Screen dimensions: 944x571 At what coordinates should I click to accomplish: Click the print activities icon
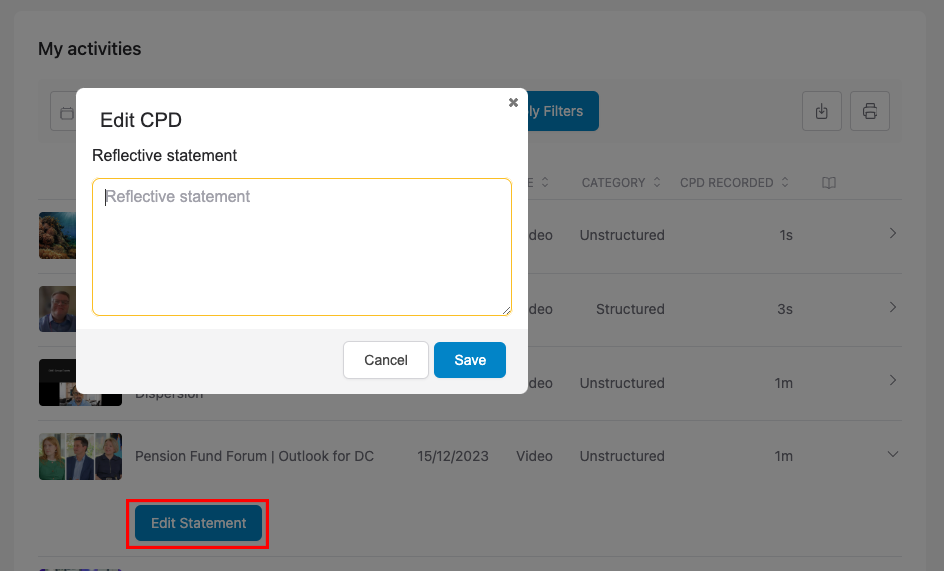point(870,111)
